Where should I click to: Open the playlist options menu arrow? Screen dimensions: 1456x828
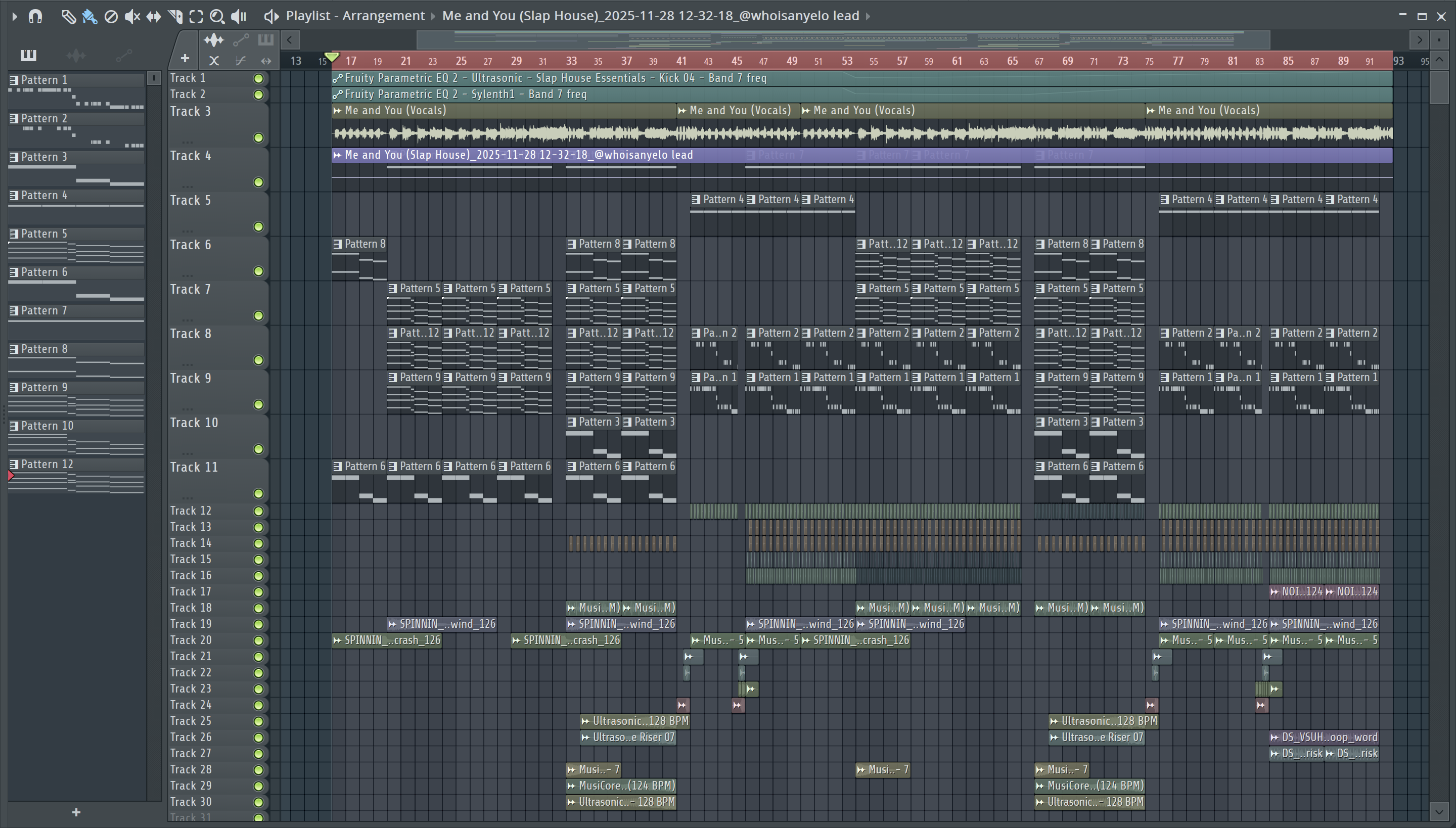pyautogui.click(x=15, y=16)
